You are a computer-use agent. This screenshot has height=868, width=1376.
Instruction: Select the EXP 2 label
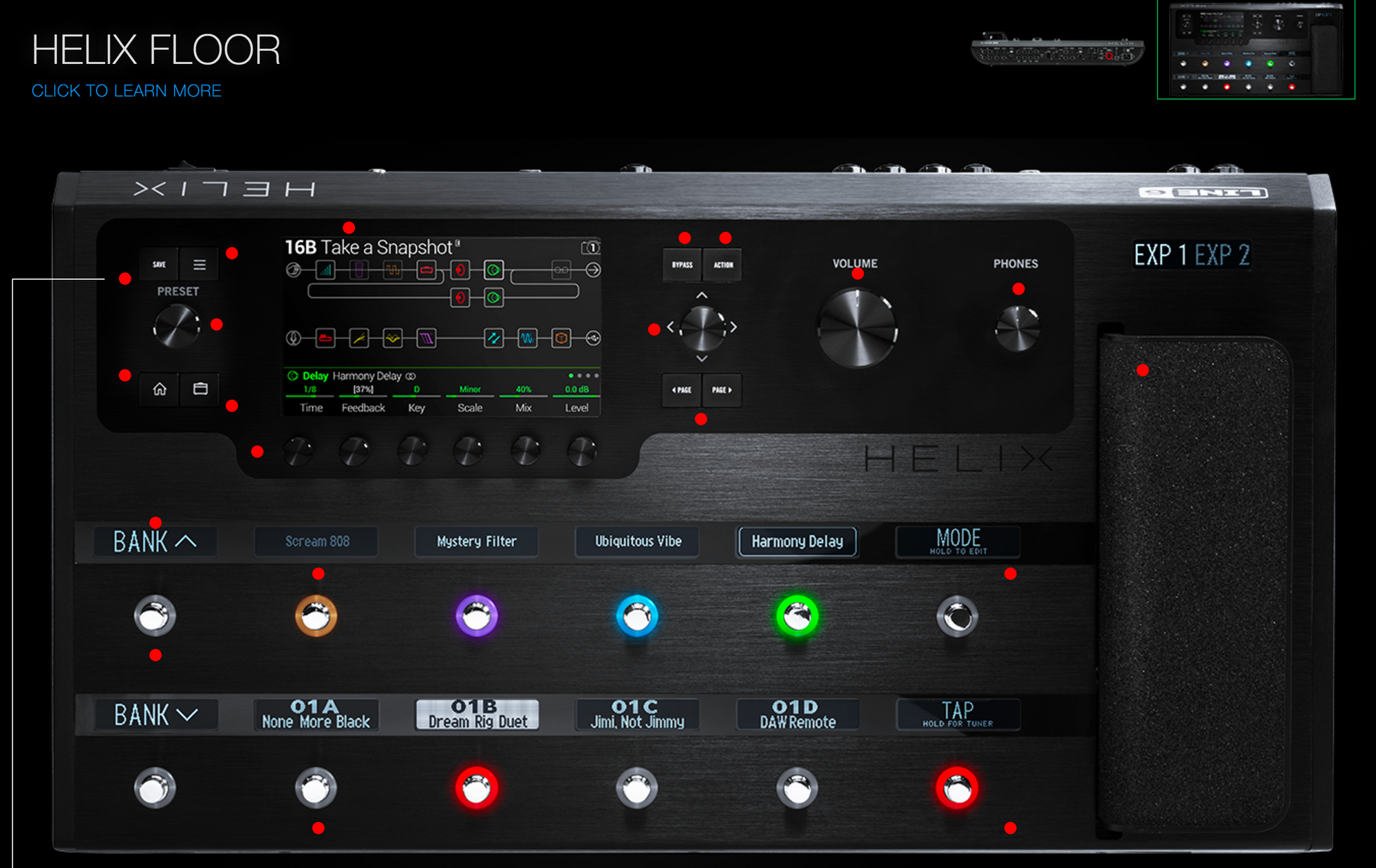[1222, 255]
